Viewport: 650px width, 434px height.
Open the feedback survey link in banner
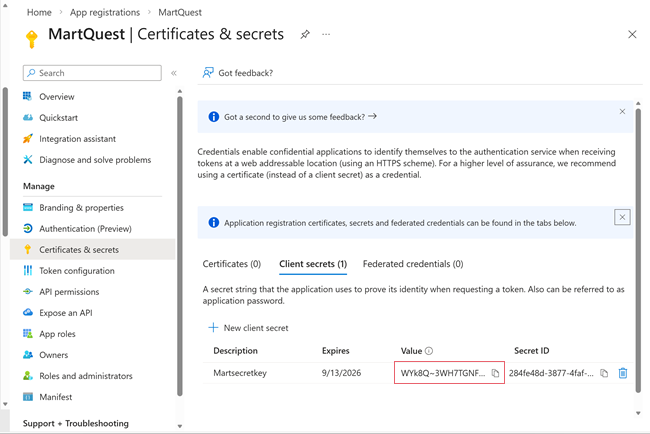click(x=300, y=117)
